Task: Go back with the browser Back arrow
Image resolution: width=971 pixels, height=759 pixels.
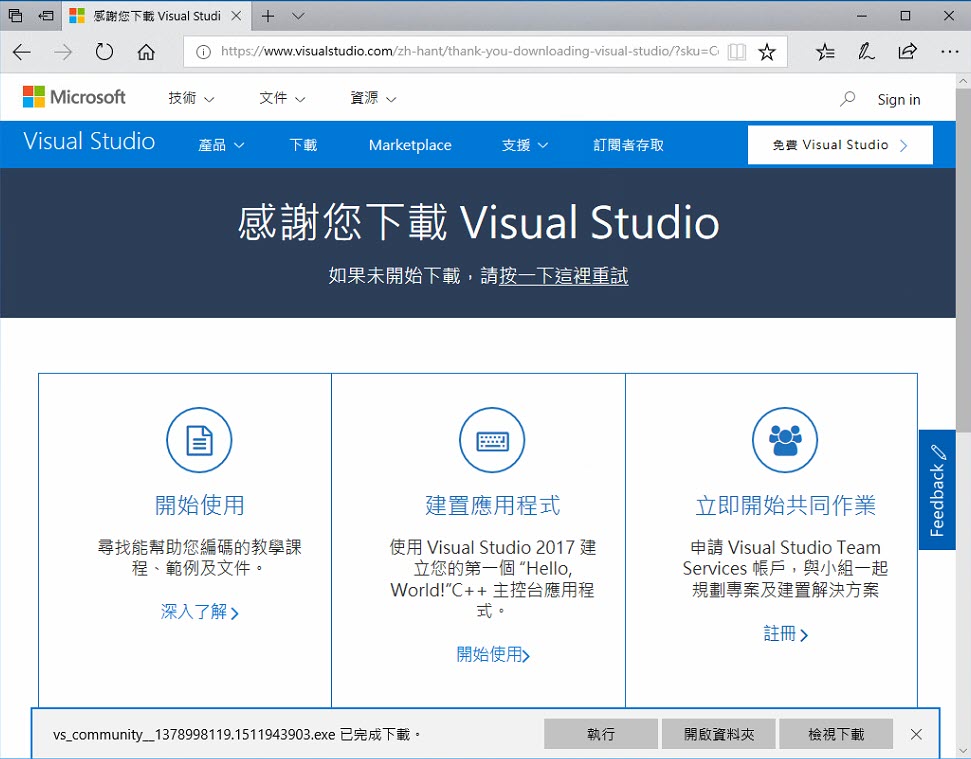Action: click(22, 52)
